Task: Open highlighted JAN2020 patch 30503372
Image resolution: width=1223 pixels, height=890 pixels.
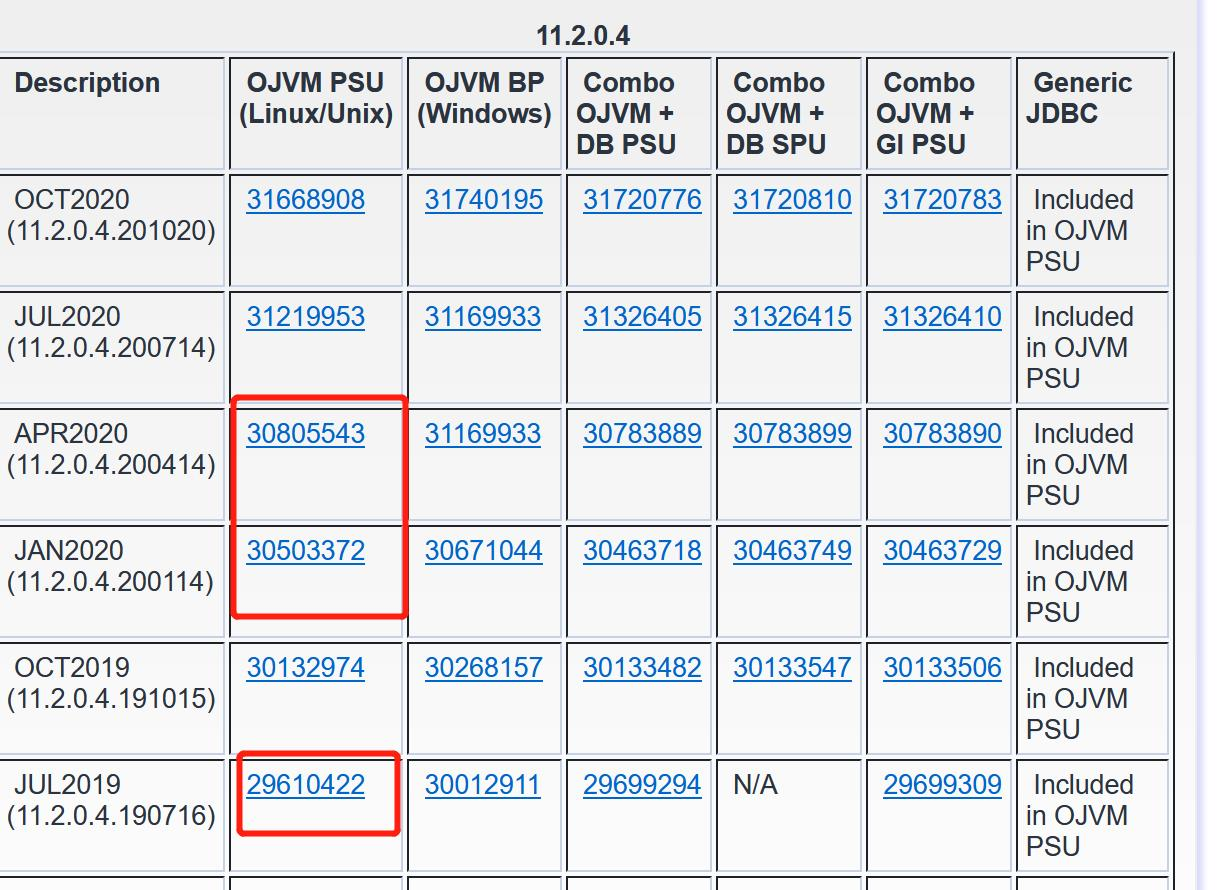Action: pyautogui.click(x=305, y=551)
